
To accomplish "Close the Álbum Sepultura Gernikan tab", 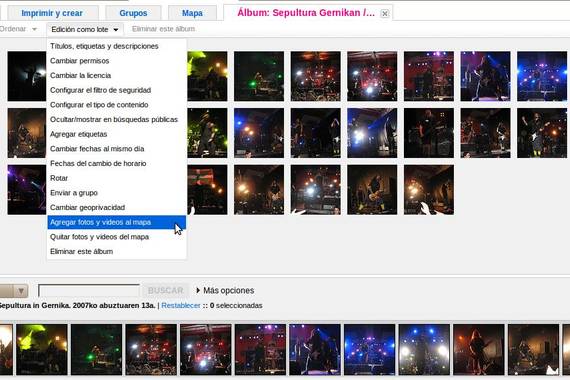I will coord(385,14).
